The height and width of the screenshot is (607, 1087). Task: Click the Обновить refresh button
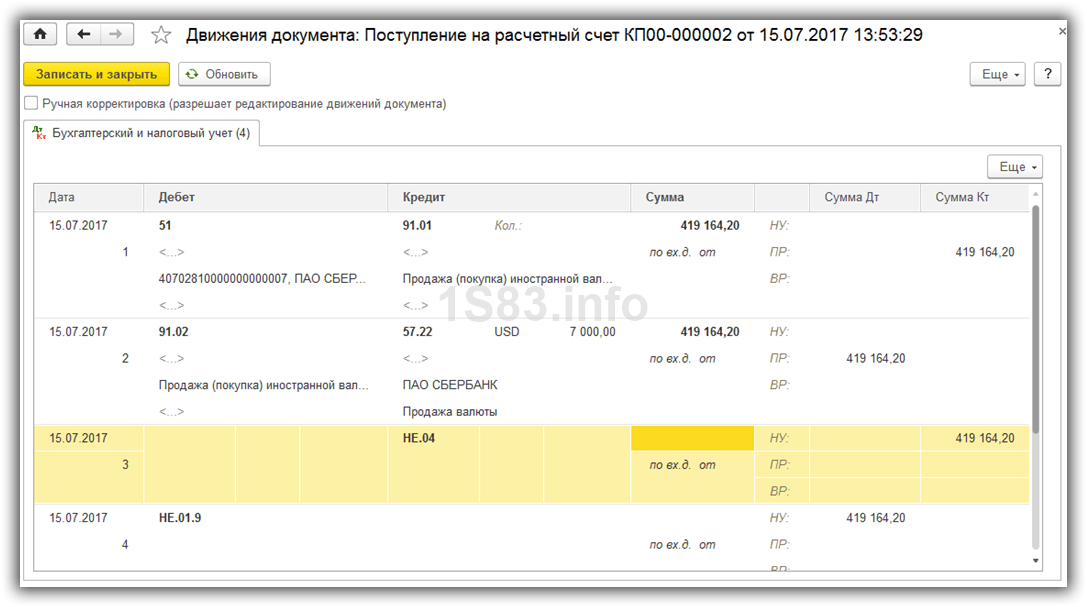224,74
